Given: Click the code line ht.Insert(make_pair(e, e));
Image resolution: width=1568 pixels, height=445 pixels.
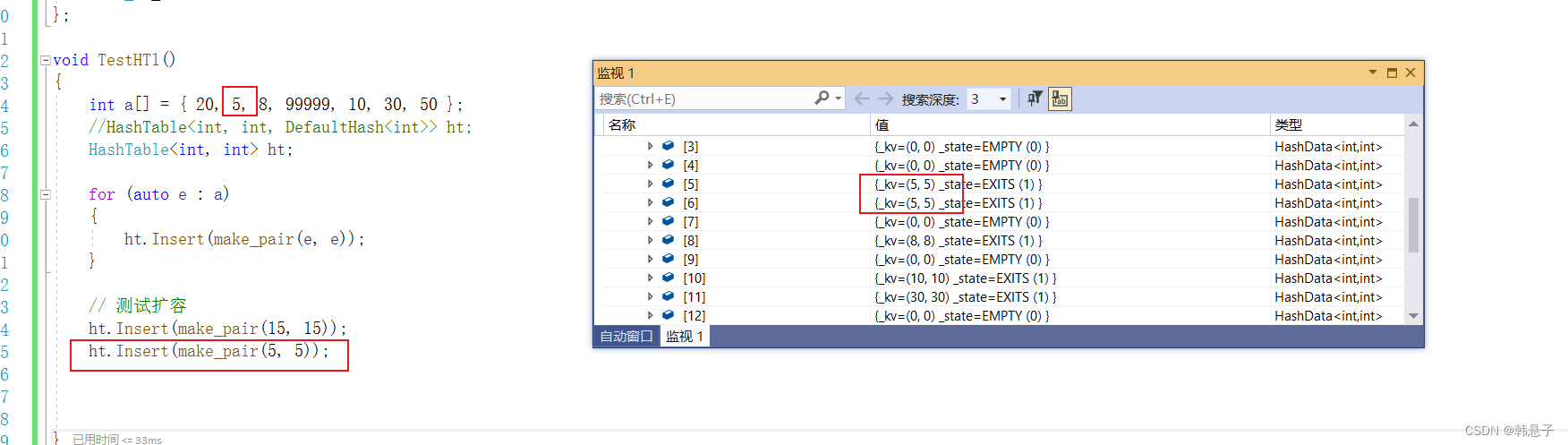Looking at the screenshot, I should [244, 239].
